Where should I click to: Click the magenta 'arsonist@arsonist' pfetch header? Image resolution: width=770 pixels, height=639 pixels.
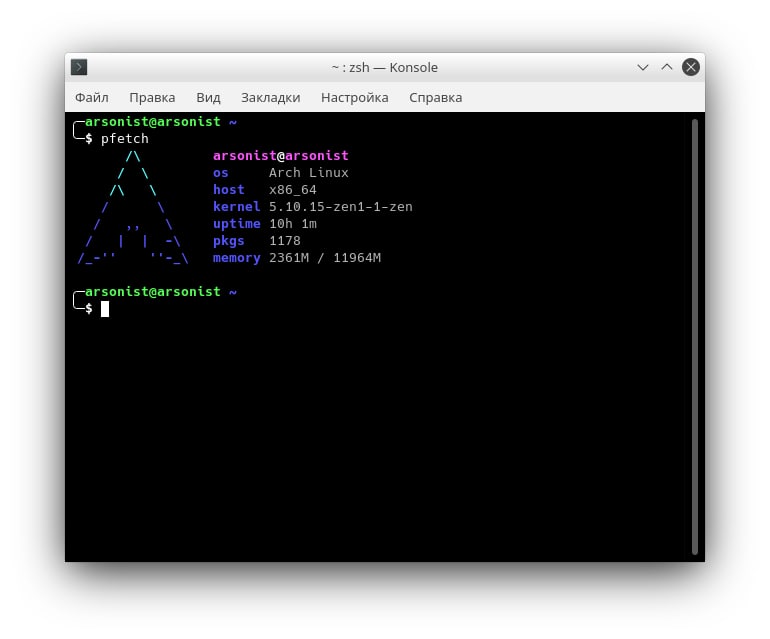[280, 156]
